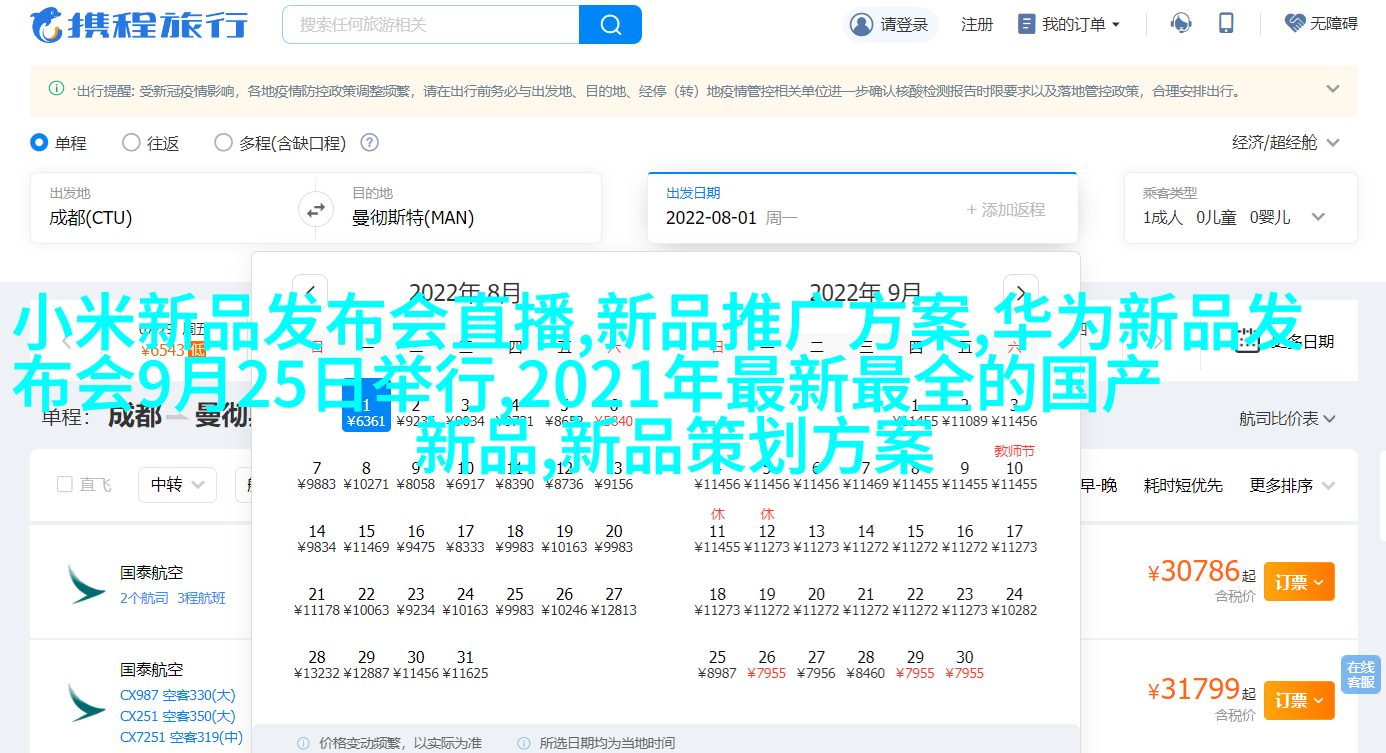Select August 15 priced ¥11469
1386x753 pixels.
click(x=366, y=539)
